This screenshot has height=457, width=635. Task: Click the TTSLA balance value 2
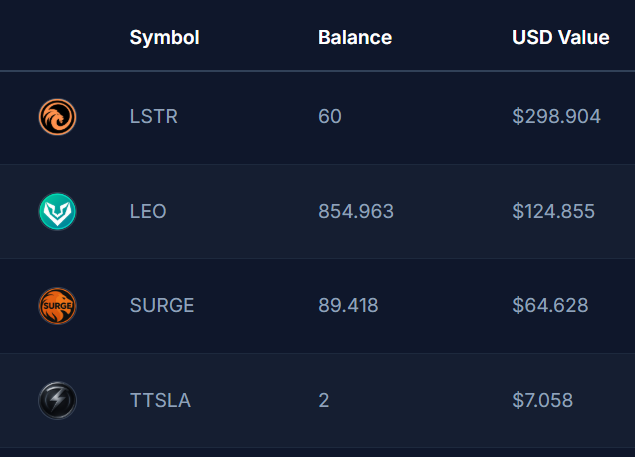point(323,400)
